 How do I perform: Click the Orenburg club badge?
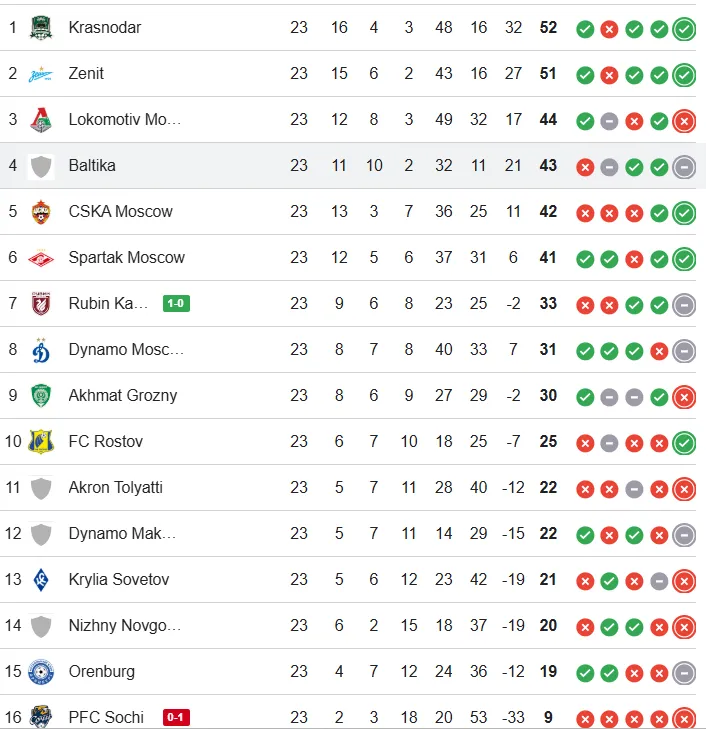pyautogui.click(x=41, y=671)
